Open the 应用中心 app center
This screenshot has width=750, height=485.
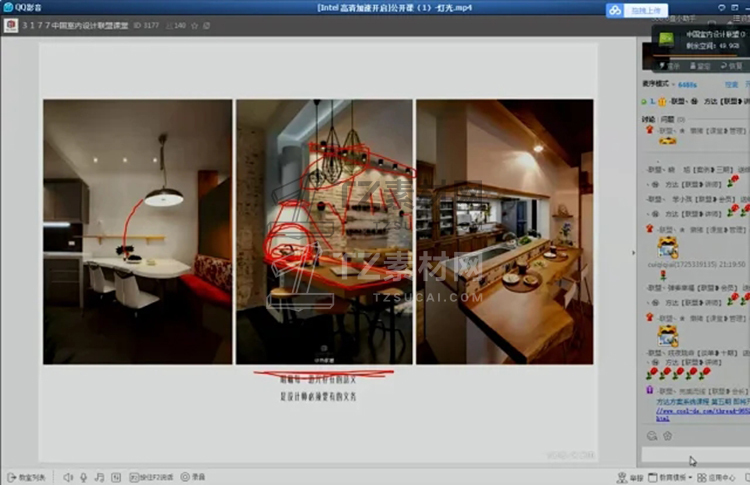tap(716, 477)
